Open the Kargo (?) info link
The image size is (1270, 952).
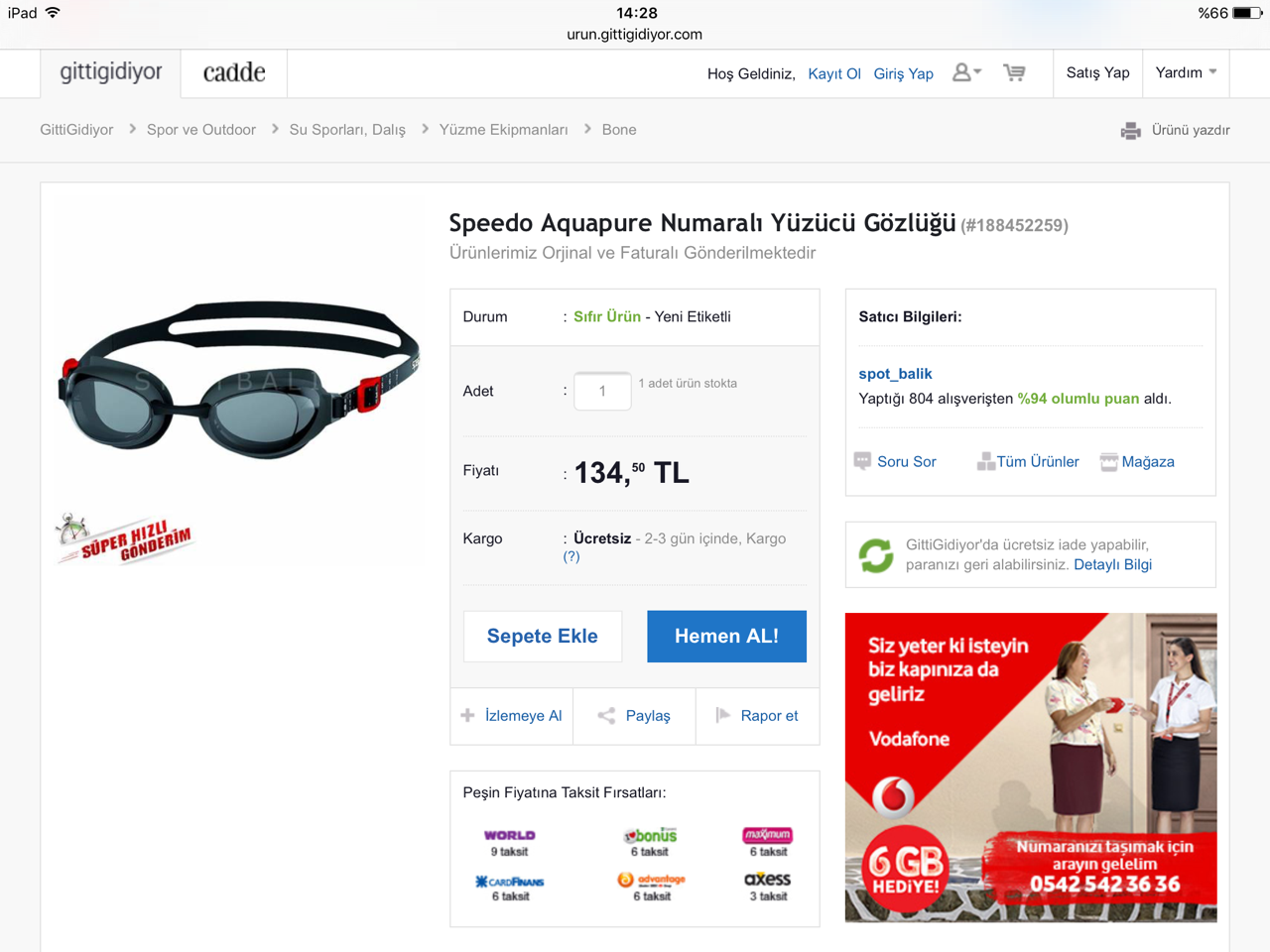click(x=571, y=556)
